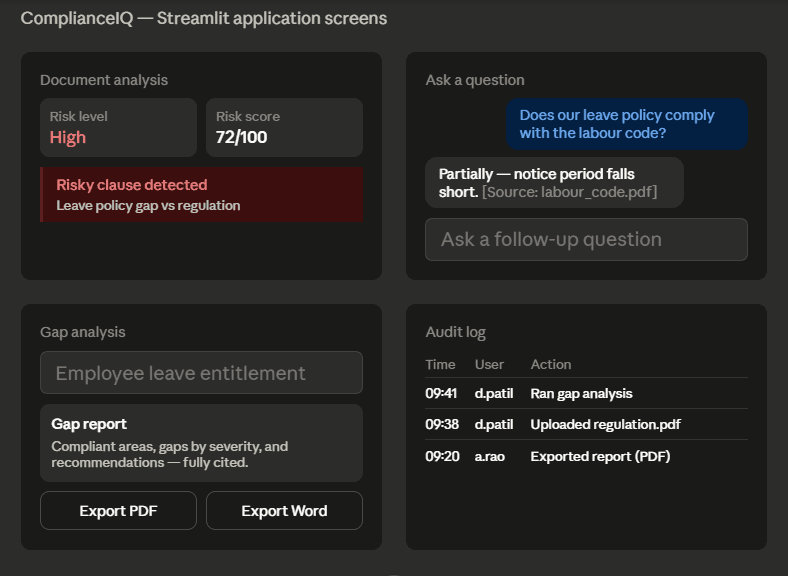788x576 pixels.
Task: Select the 'Exported report (PDF)' action entry
Action: 601,456
